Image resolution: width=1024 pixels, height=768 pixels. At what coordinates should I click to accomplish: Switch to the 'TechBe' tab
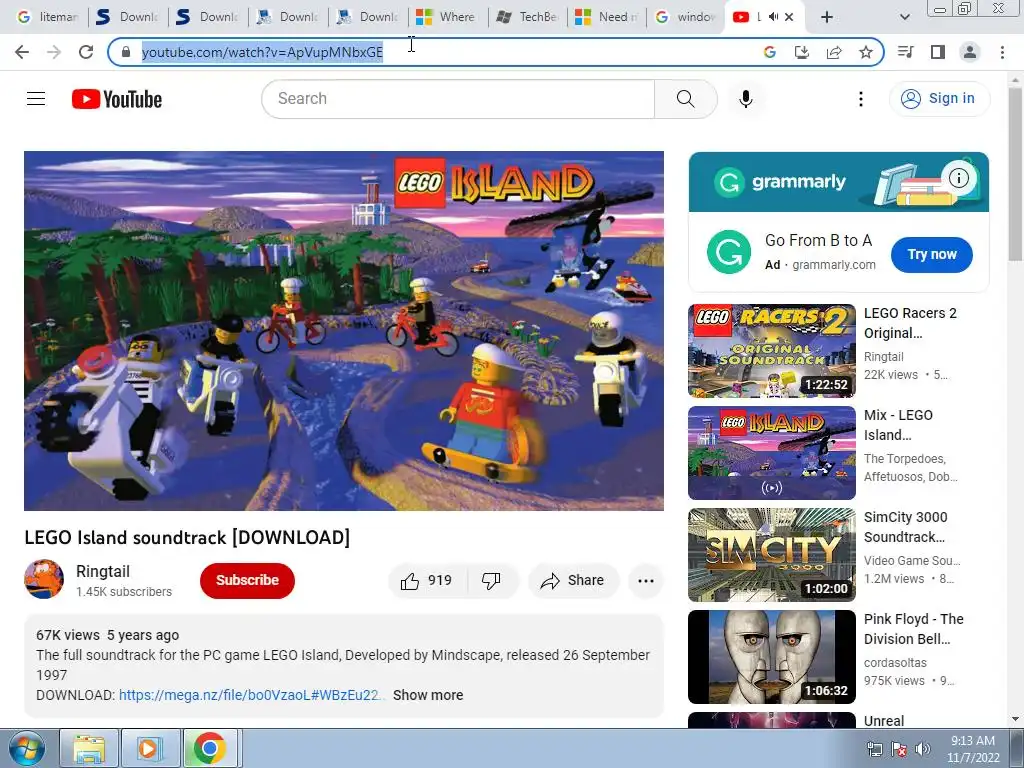[526, 17]
